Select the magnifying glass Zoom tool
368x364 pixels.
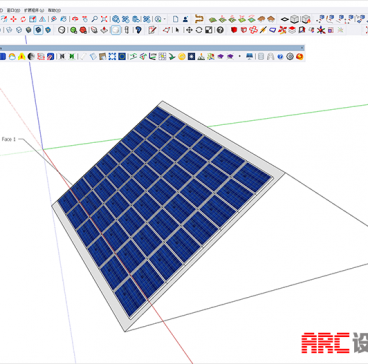(x=95, y=19)
